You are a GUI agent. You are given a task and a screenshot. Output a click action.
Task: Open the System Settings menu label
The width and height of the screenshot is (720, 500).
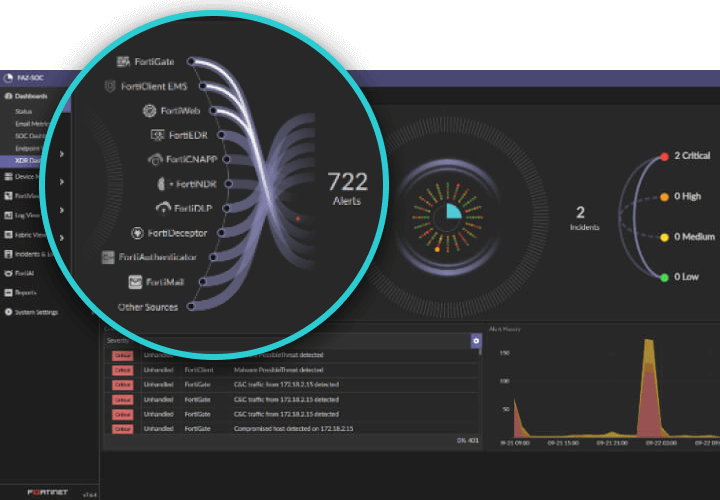tap(37, 312)
